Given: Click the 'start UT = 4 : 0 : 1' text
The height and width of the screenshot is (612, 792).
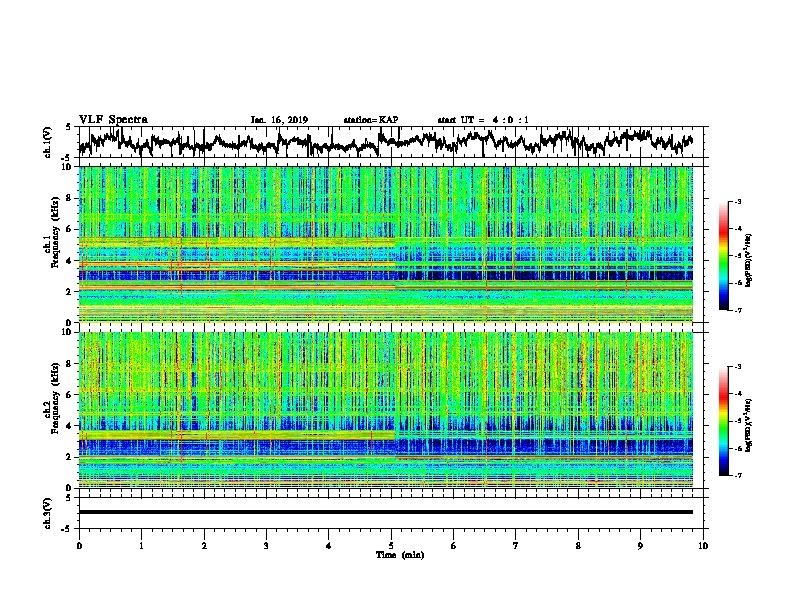Looking at the screenshot, I should pyautogui.click(x=483, y=120).
